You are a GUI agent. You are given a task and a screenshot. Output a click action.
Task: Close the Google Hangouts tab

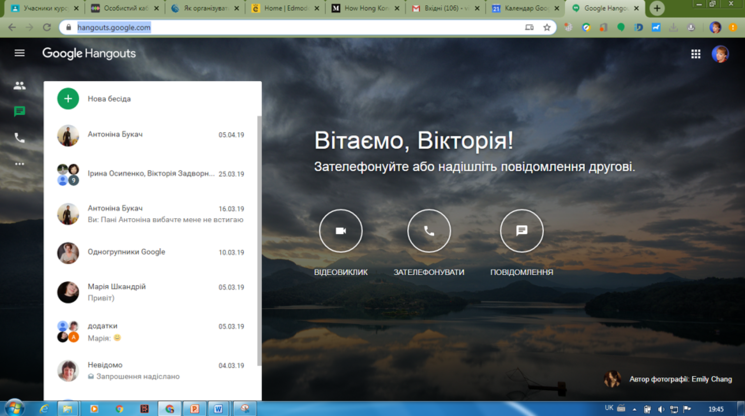pos(636,8)
